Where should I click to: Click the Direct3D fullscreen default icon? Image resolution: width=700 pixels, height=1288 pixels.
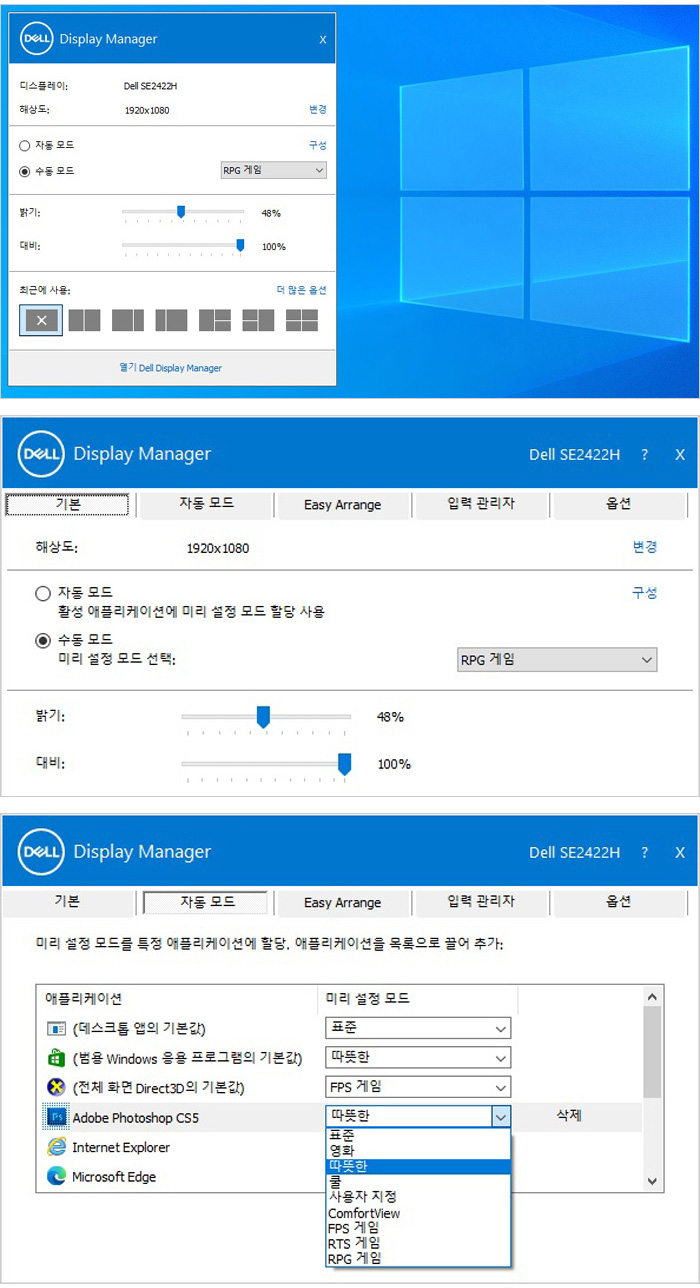[x=56, y=1086]
